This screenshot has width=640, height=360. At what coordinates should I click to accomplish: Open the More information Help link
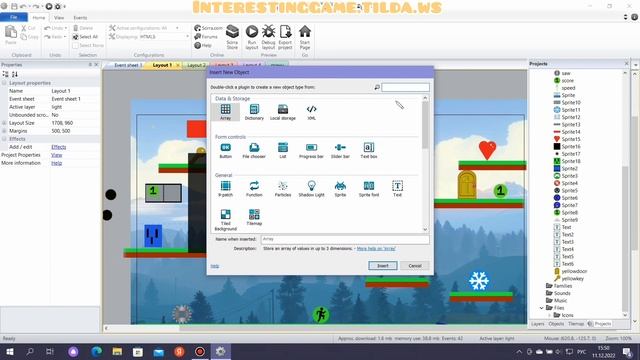coord(56,163)
